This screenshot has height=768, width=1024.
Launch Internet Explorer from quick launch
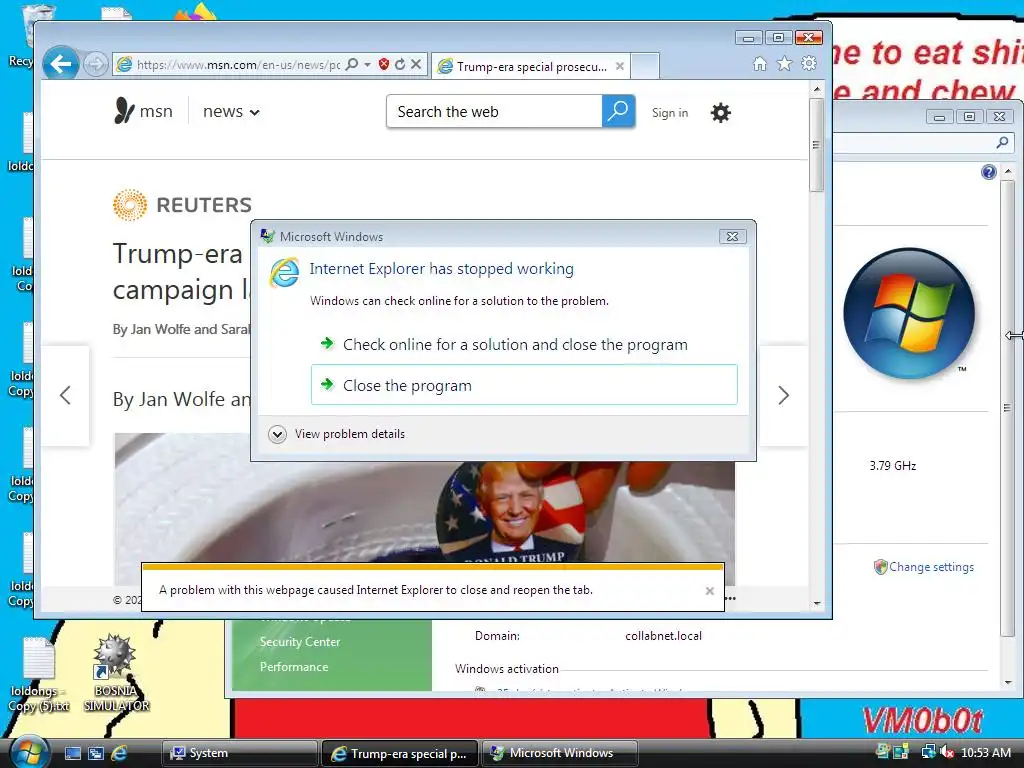[x=120, y=753]
